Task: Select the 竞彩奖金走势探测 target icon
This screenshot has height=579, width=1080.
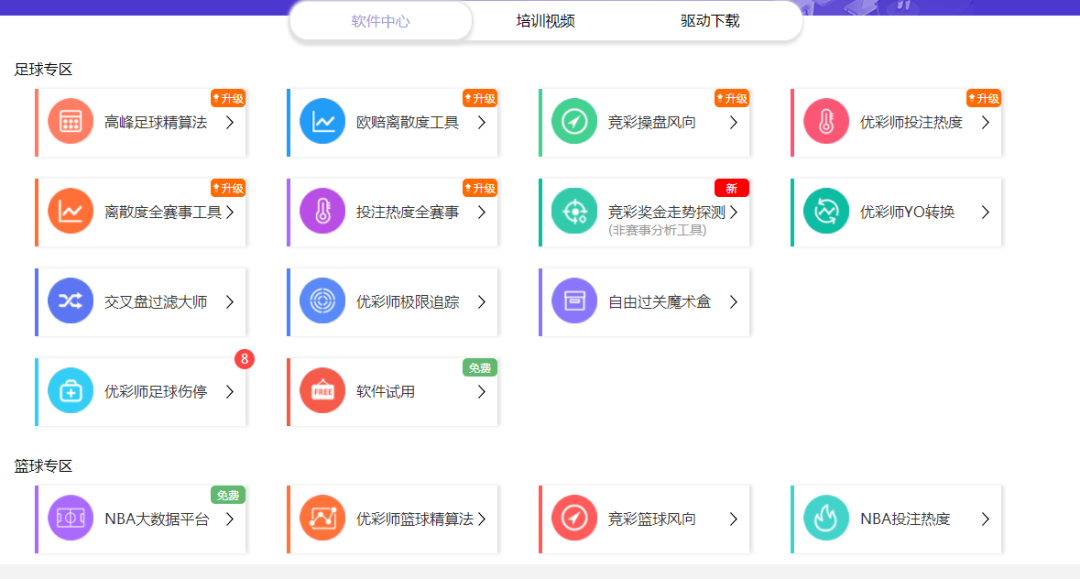Action: (x=574, y=211)
